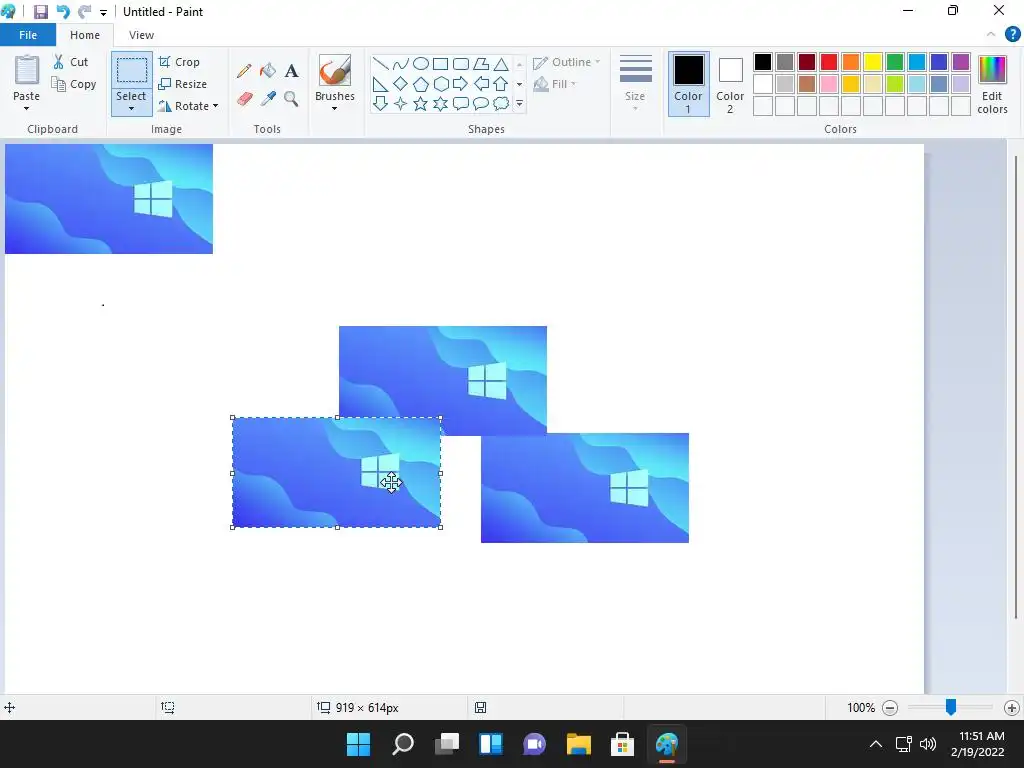This screenshot has height=768, width=1024.
Task: Select the Pencil tool
Action: tap(244, 71)
